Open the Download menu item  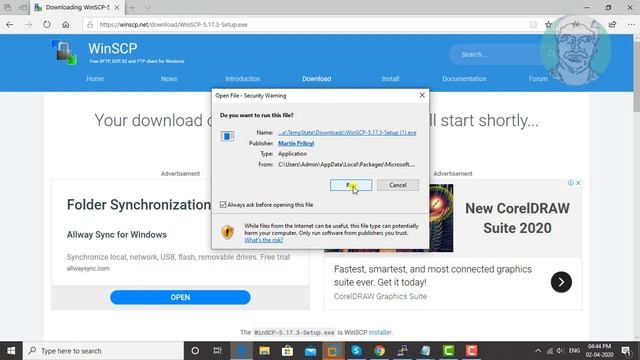pyautogui.click(x=317, y=79)
